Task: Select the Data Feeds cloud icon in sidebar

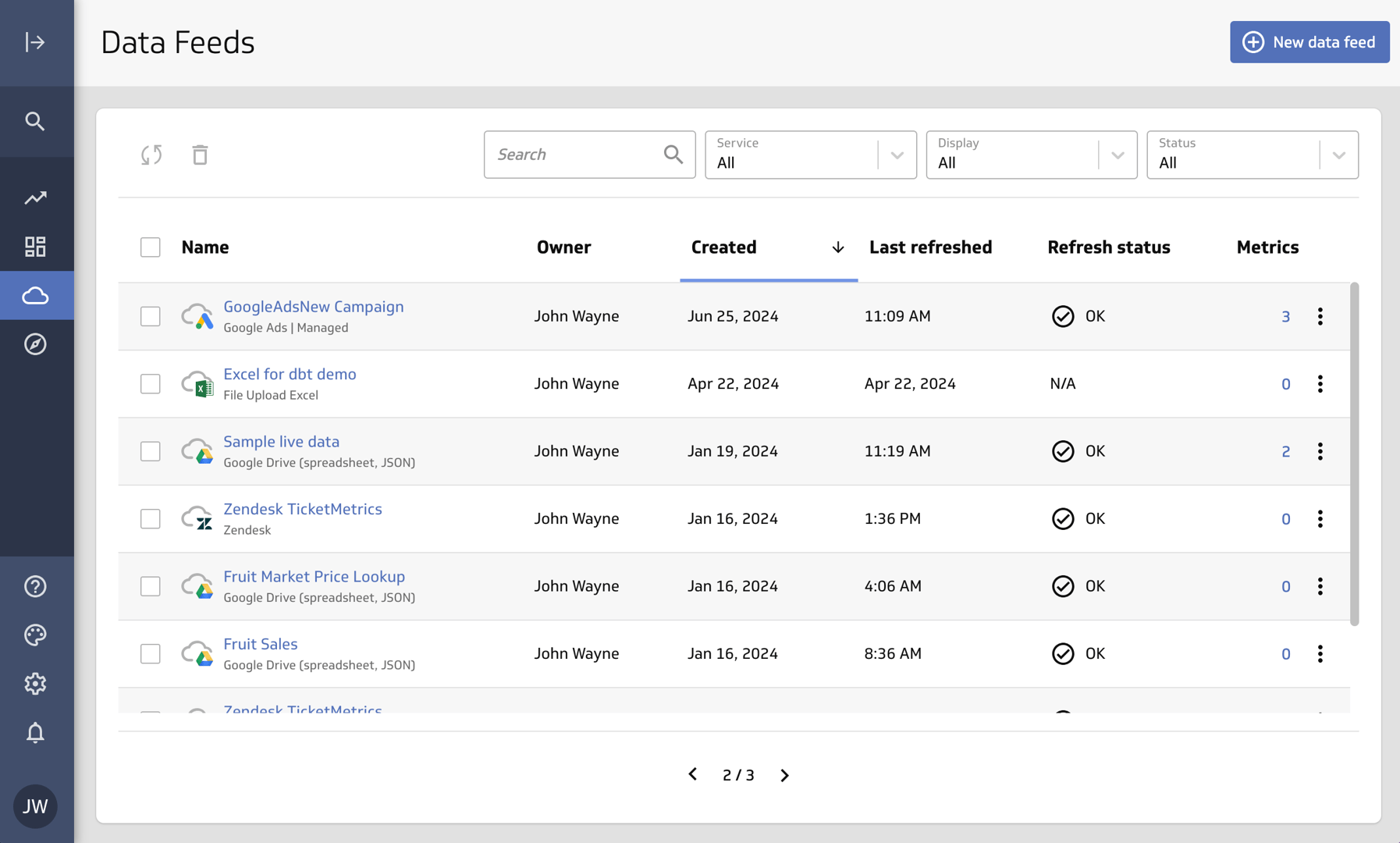Action: (x=37, y=295)
